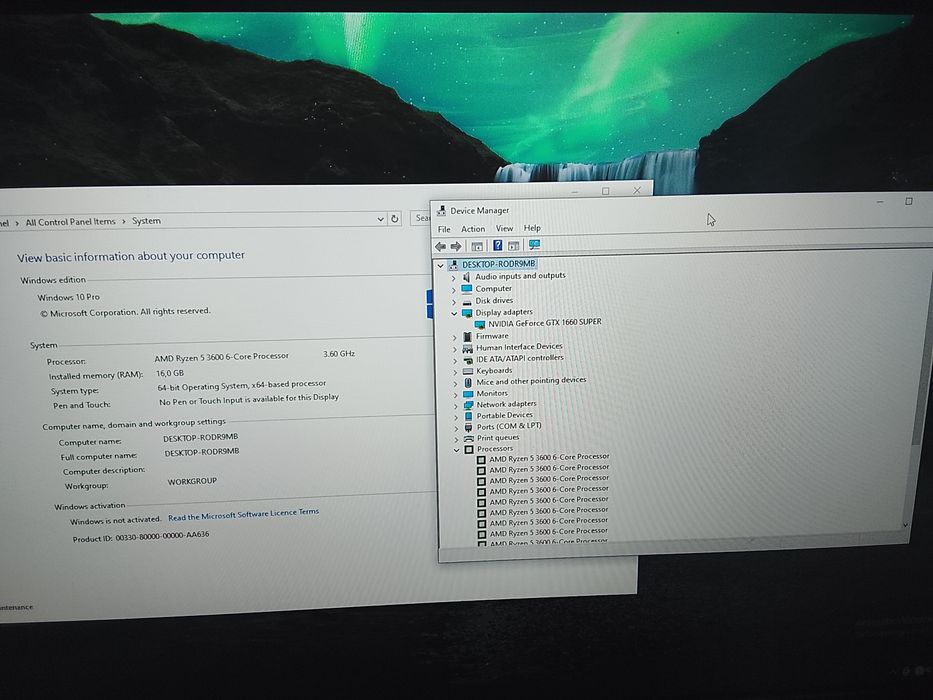The image size is (933, 700).
Task: Select the Portable Devices row
Action: pyautogui.click(x=505, y=415)
